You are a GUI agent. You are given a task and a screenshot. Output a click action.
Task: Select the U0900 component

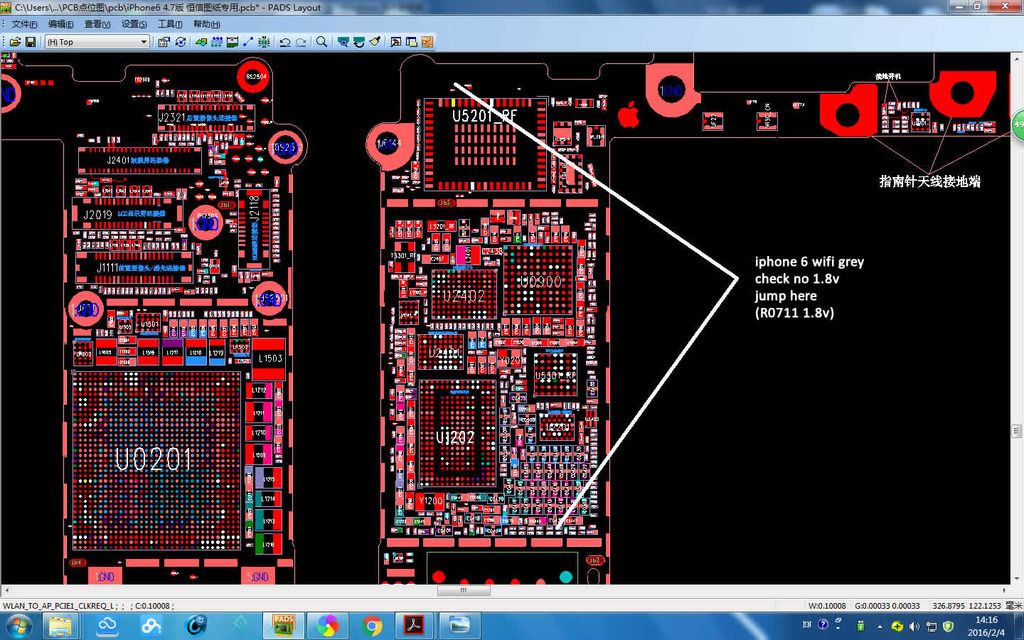pos(539,281)
